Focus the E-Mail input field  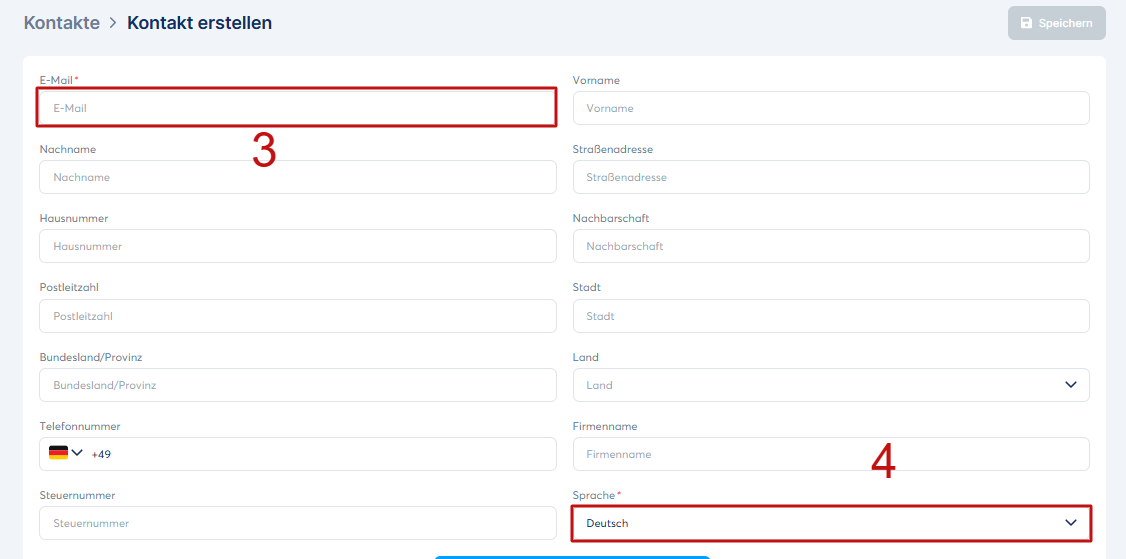point(297,108)
